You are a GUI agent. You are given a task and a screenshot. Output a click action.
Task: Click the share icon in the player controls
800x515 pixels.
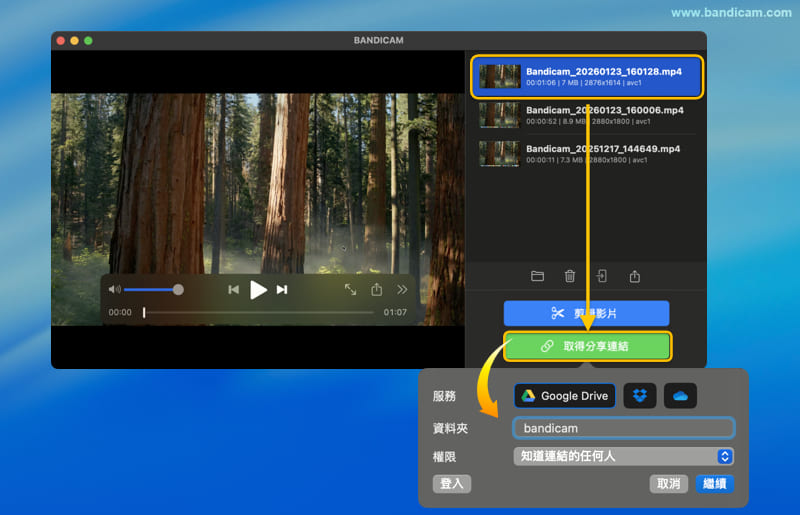[377, 290]
